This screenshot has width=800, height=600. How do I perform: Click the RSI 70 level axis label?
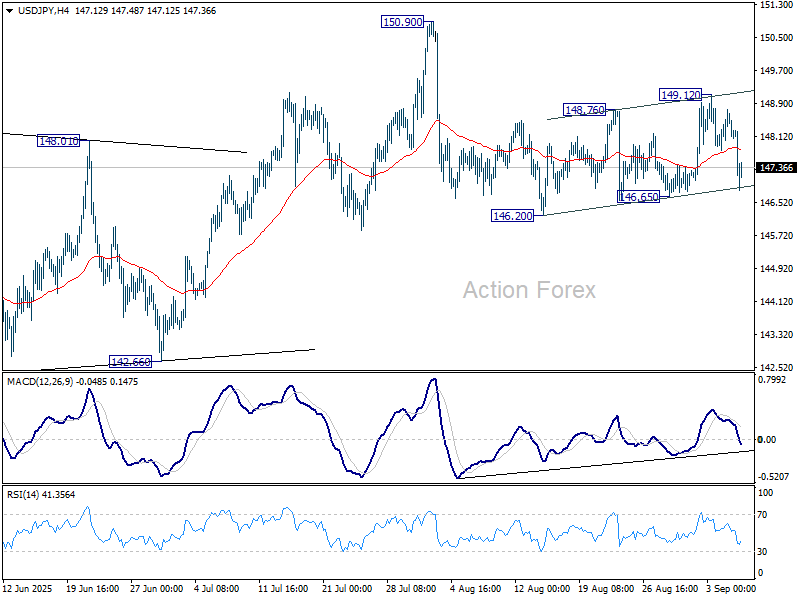coord(762,515)
